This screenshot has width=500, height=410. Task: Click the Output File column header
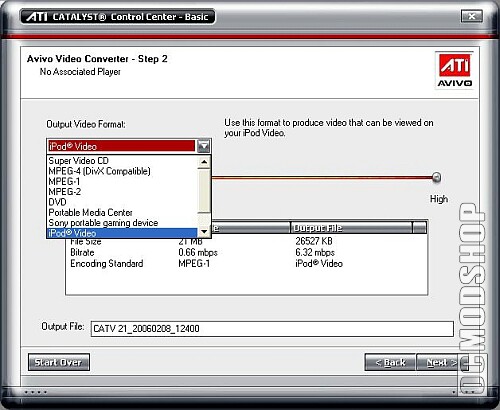tap(351, 228)
